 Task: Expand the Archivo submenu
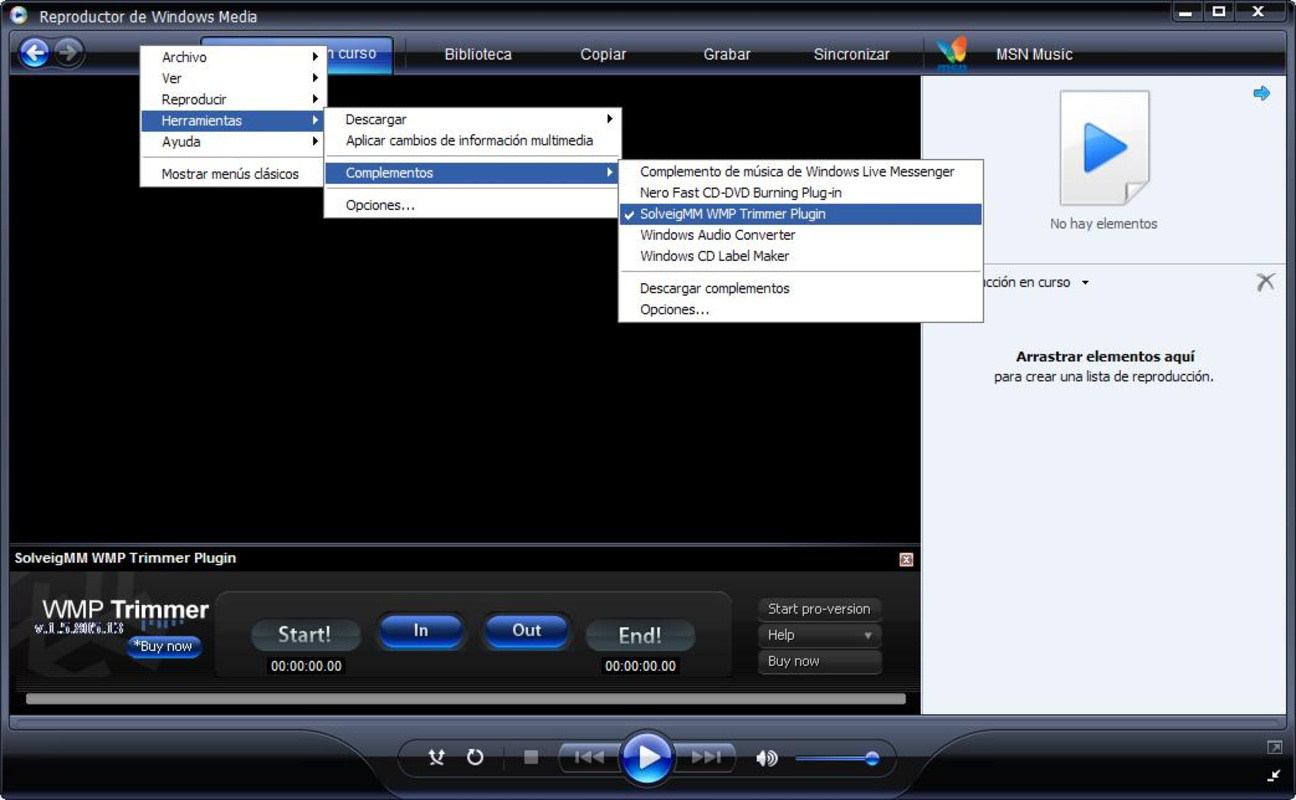[234, 57]
